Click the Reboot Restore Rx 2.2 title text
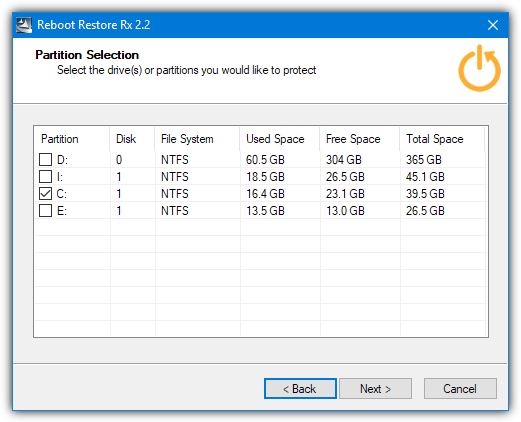 click(x=94, y=25)
